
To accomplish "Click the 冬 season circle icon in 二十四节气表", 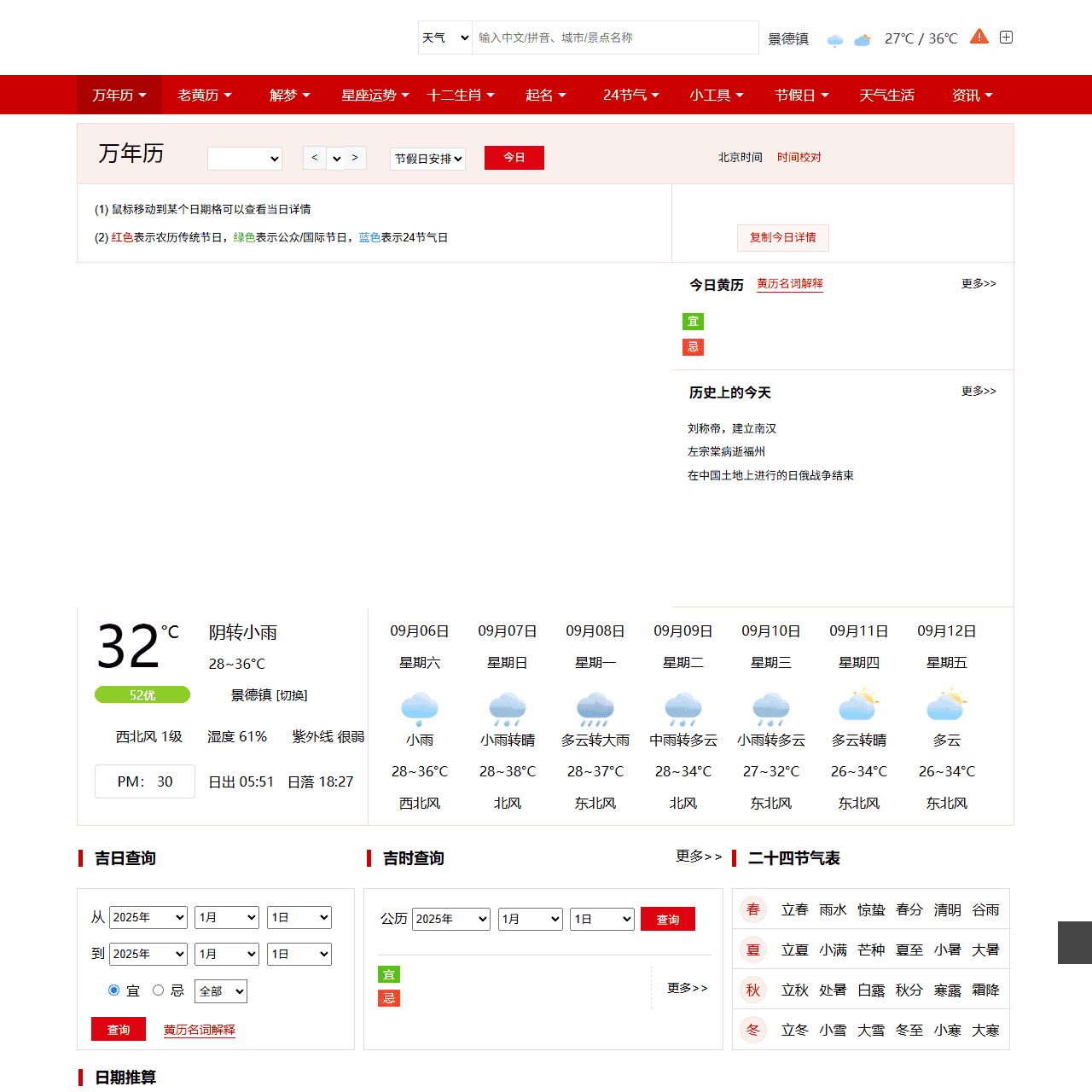I will click(x=753, y=1030).
